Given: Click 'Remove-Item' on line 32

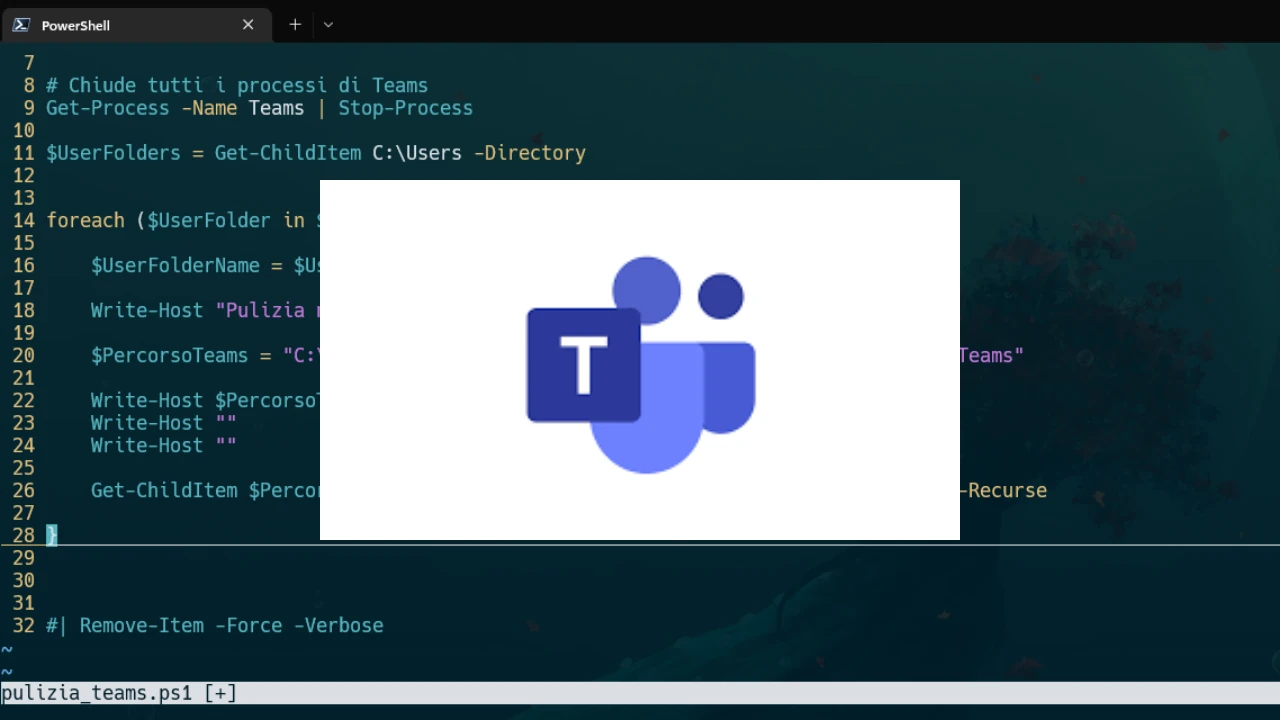Looking at the screenshot, I should [x=141, y=625].
